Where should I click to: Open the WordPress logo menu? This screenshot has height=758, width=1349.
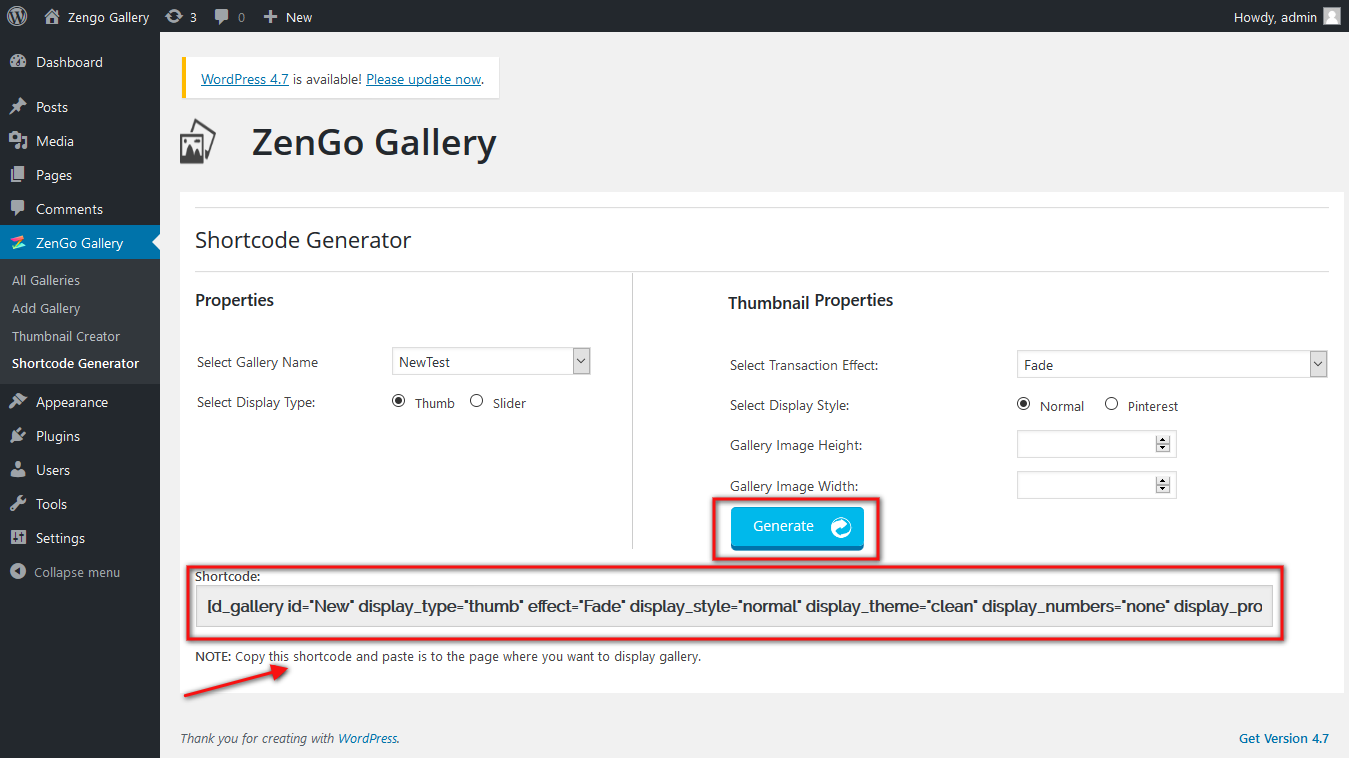[x=17, y=16]
